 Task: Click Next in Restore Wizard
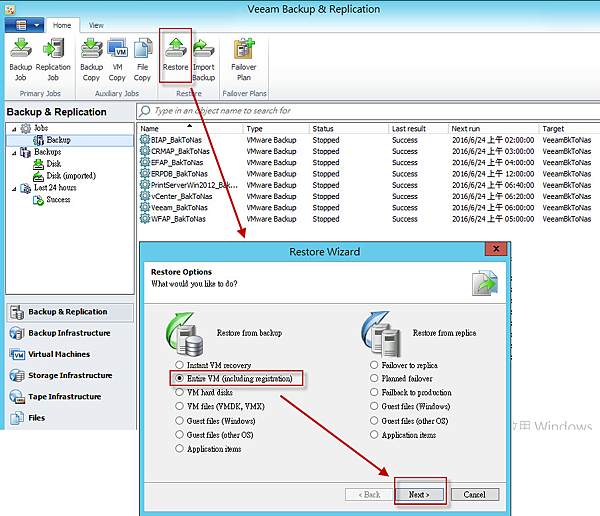(x=419, y=495)
